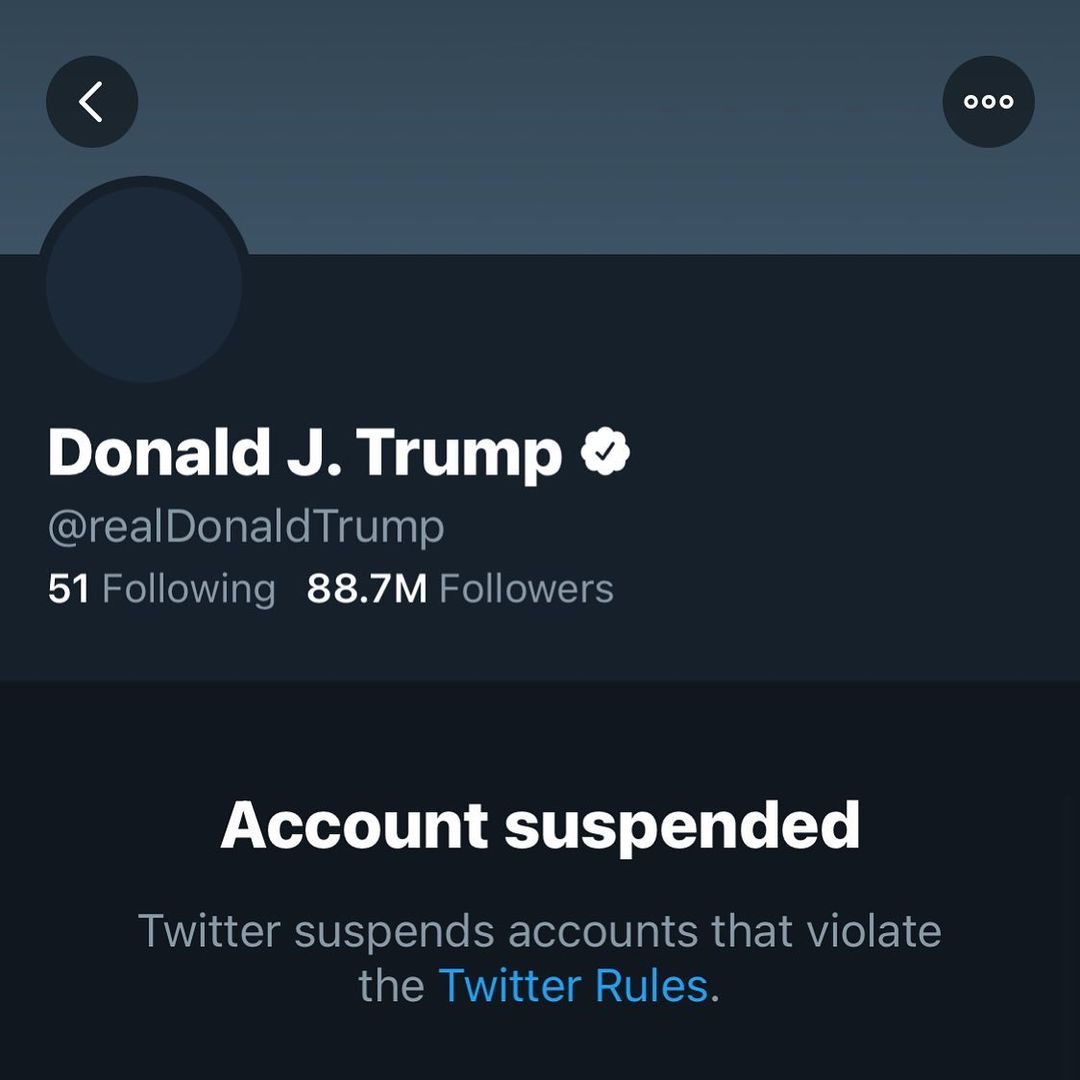
Task: Open the Following label link
Action: click(188, 590)
